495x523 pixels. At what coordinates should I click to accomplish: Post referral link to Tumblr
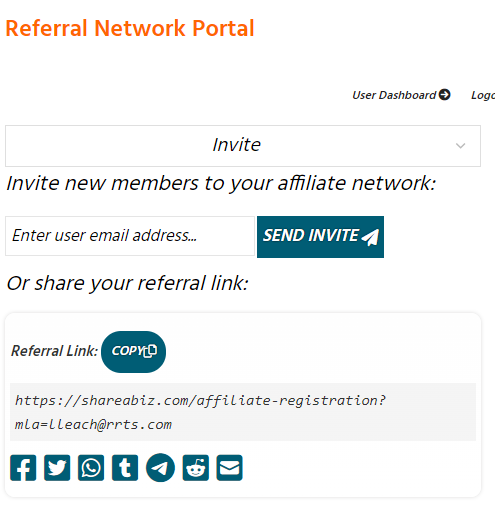click(125, 468)
